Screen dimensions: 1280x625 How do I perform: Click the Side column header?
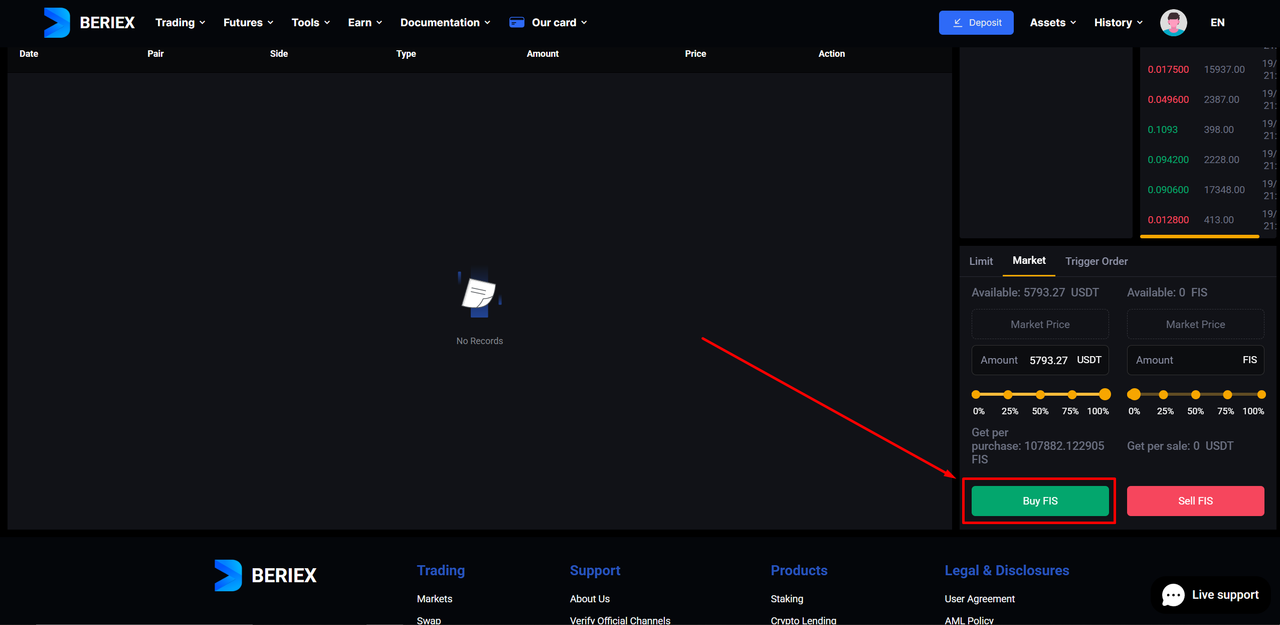[279, 54]
